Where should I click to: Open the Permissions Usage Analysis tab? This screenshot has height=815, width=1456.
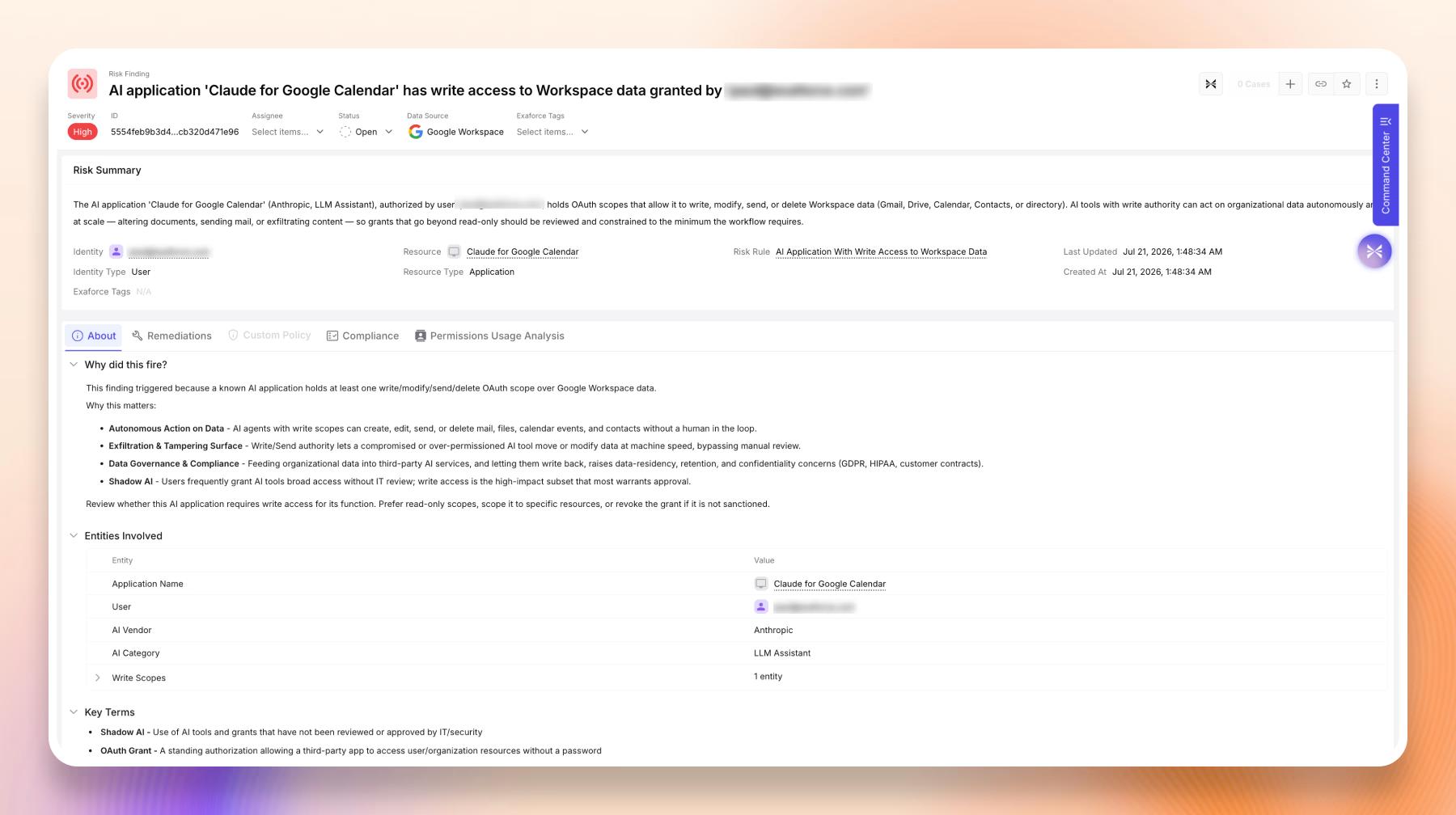click(x=489, y=336)
